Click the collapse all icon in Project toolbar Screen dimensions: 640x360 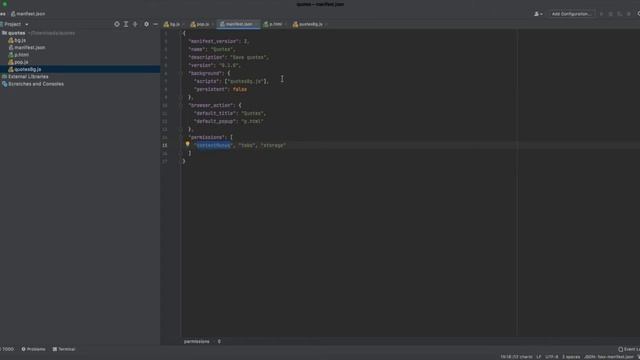pos(135,24)
